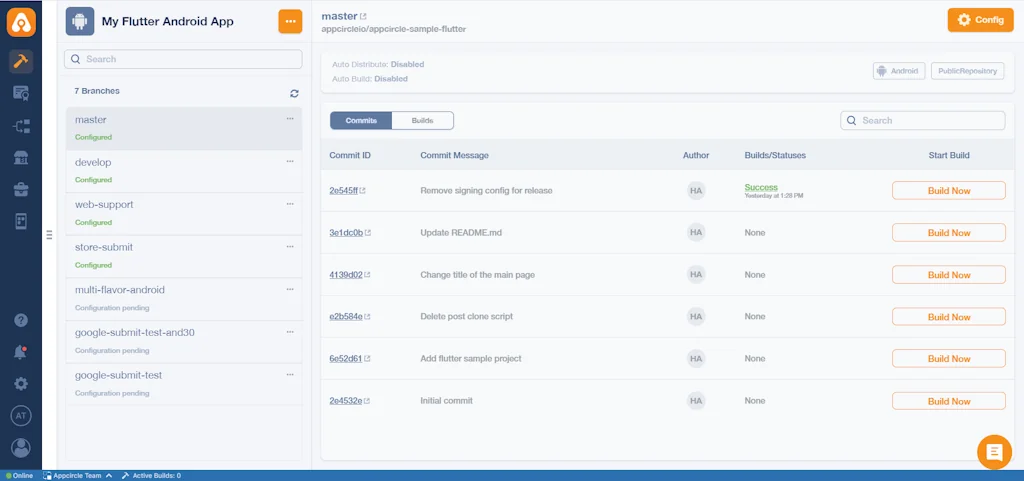Image resolution: width=1024 pixels, height=481 pixels.
Task: Open the Success build status link
Action: [761, 187]
